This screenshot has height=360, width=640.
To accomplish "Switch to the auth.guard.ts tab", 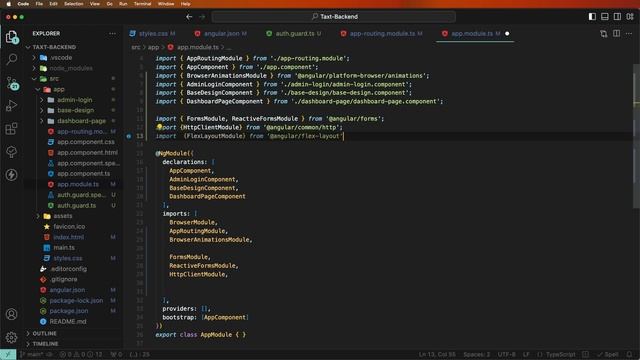I will 294,33.
